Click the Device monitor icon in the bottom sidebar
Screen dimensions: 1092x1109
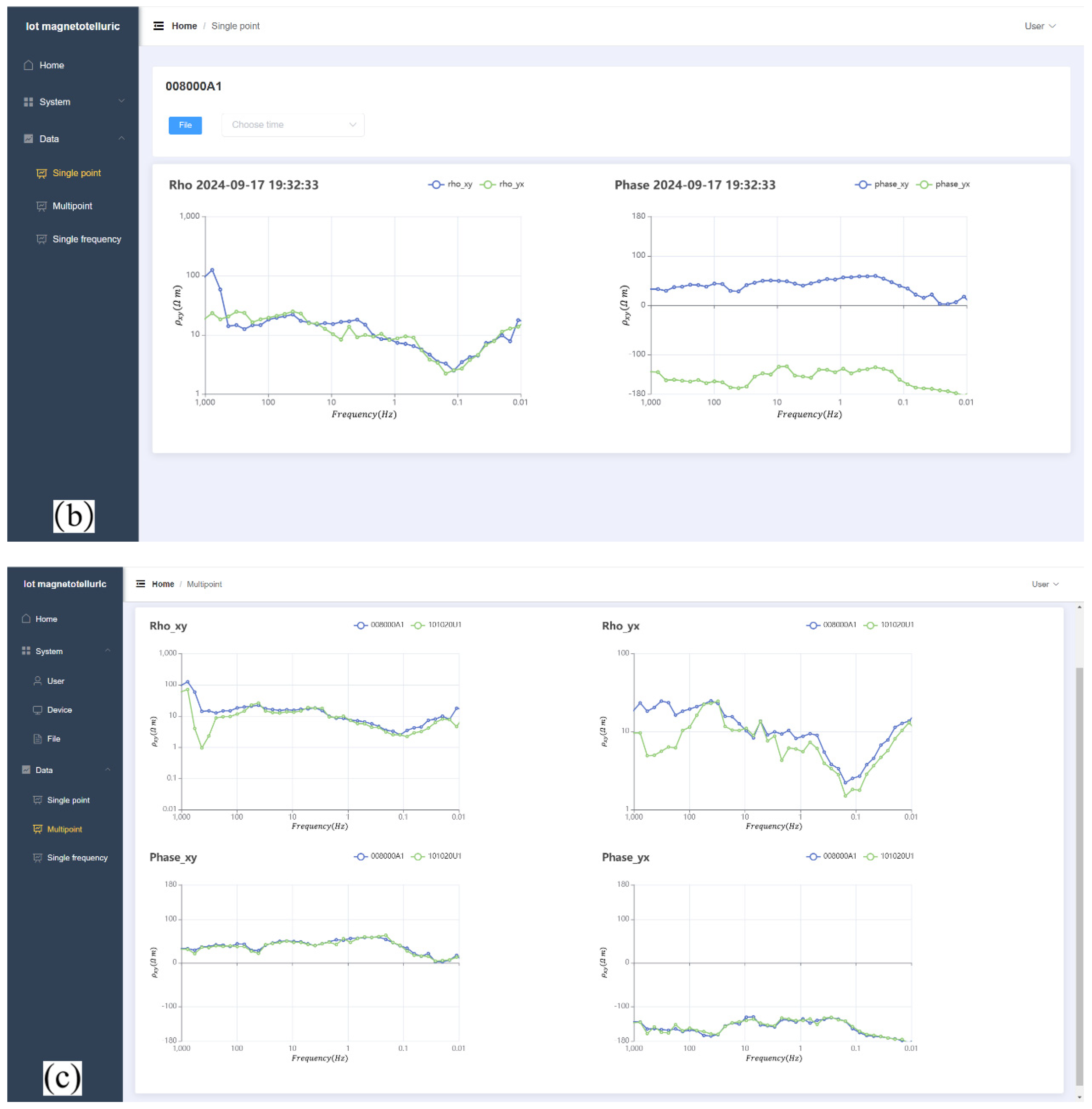point(38,710)
